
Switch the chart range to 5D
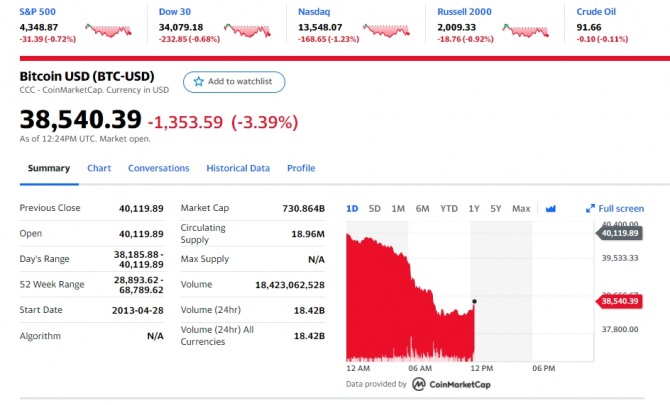(375, 209)
